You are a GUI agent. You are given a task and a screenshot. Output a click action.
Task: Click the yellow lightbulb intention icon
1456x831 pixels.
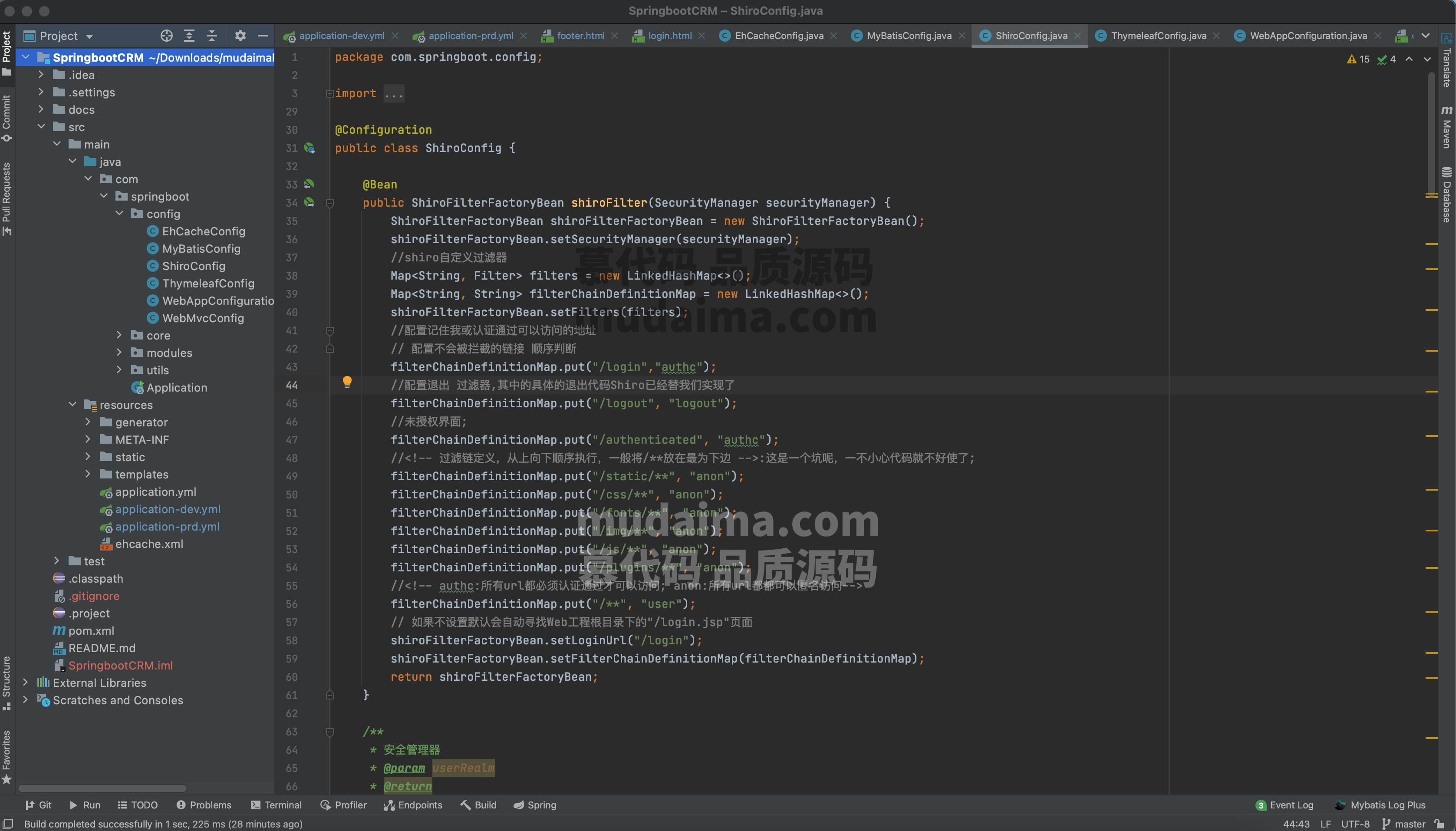point(347,382)
